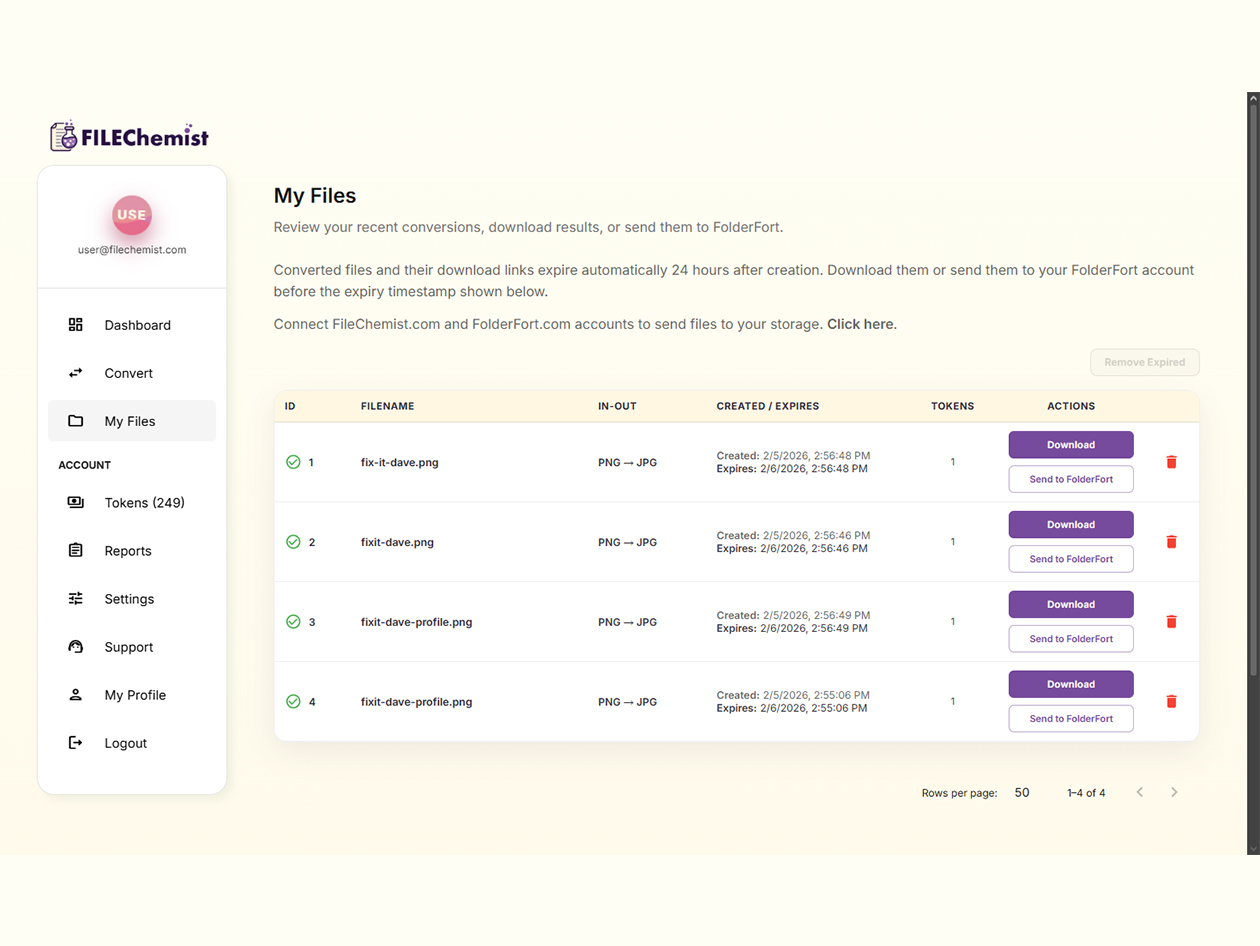
Task: Click the user@filechemist.com avatar
Action: pyautogui.click(x=131, y=214)
